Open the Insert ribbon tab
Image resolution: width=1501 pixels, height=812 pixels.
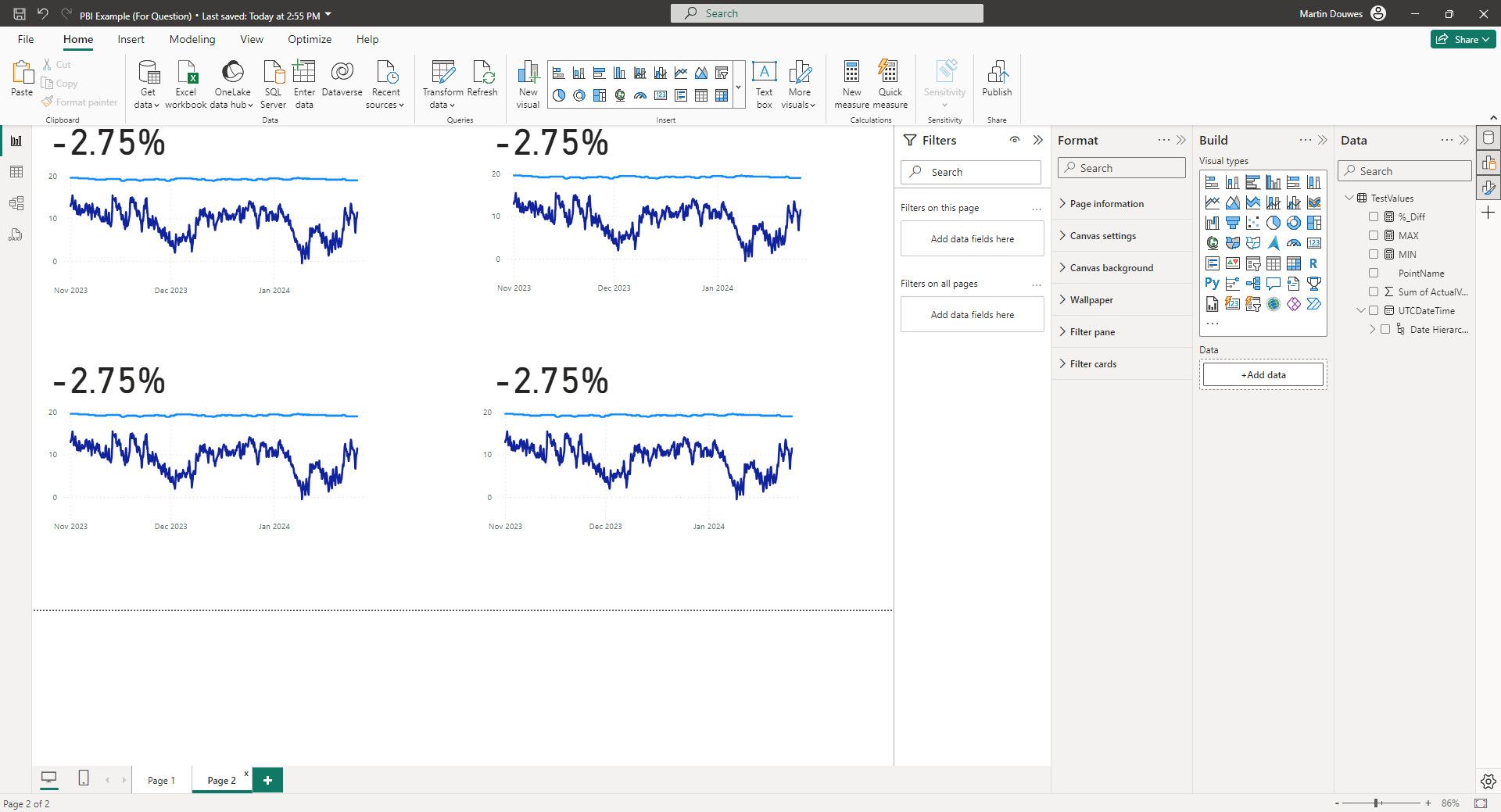pyautogui.click(x=131, y=39)
